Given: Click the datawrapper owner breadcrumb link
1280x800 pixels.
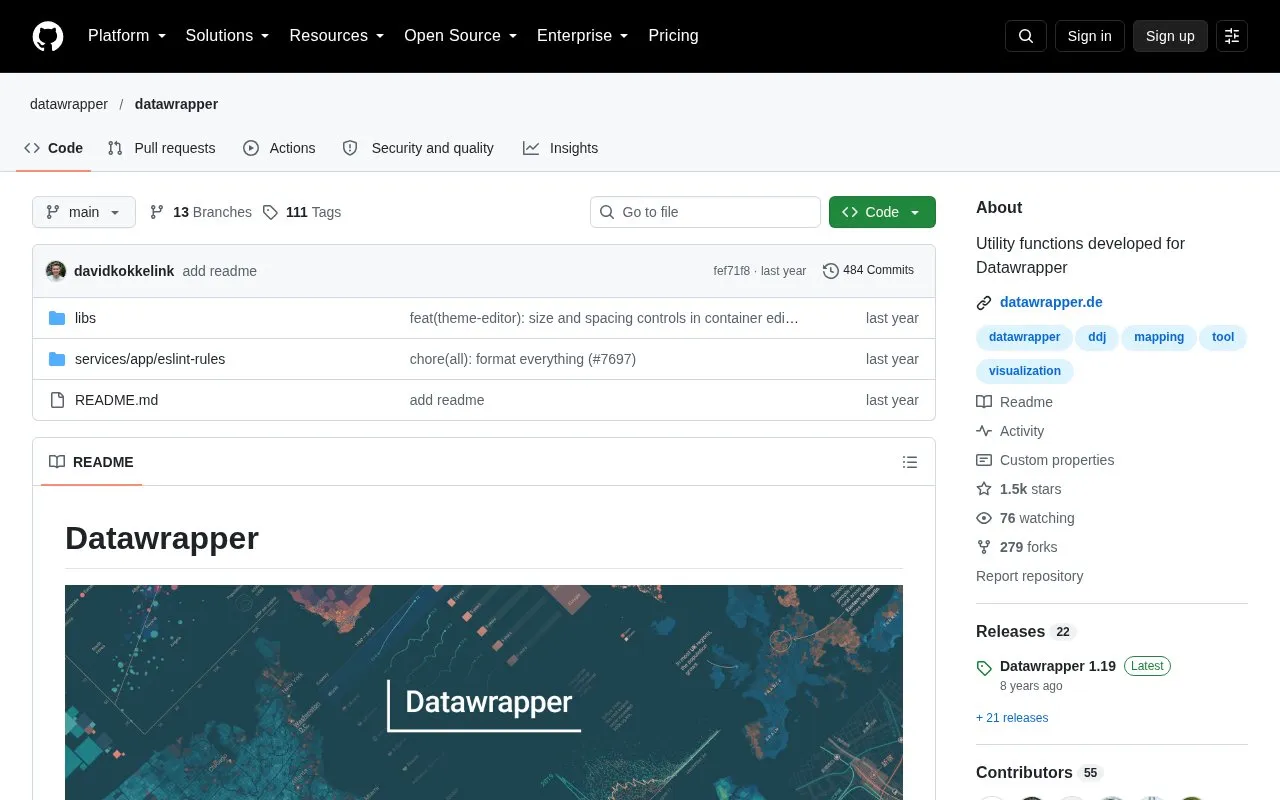Looking at the screenshot, I should pos(69,104).
